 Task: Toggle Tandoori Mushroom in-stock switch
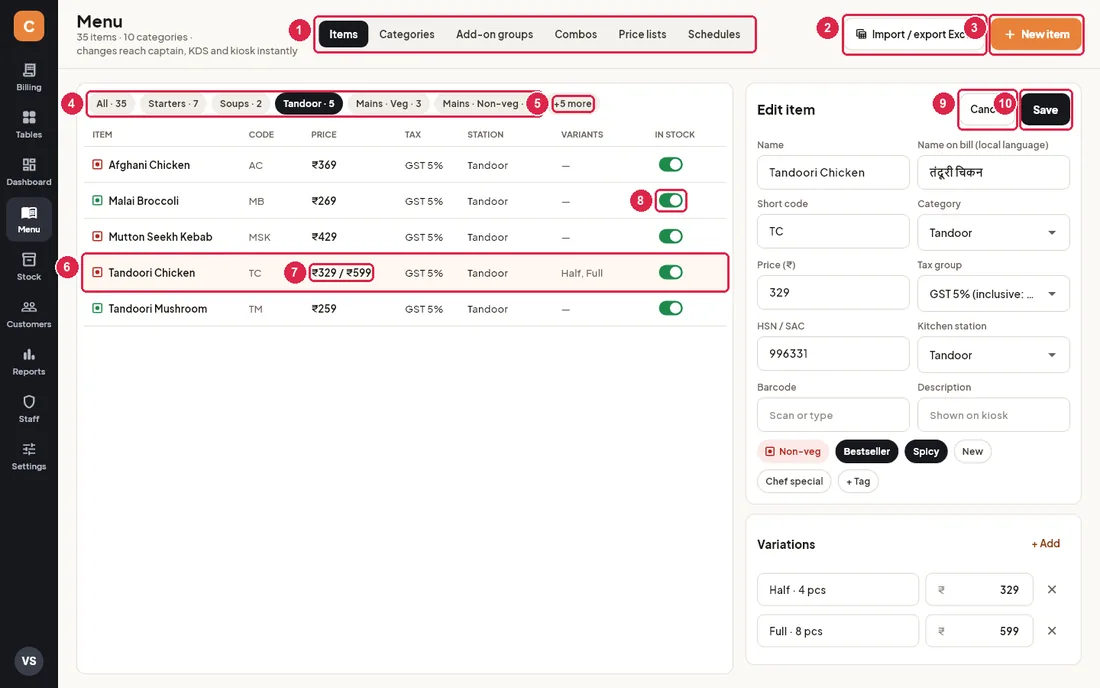pos(671,308)
